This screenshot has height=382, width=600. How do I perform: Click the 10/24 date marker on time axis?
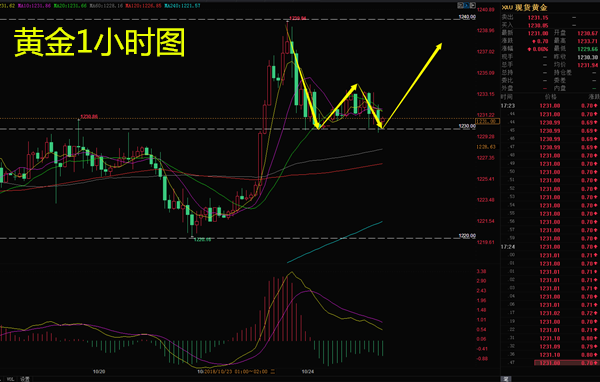coord(308,371)
